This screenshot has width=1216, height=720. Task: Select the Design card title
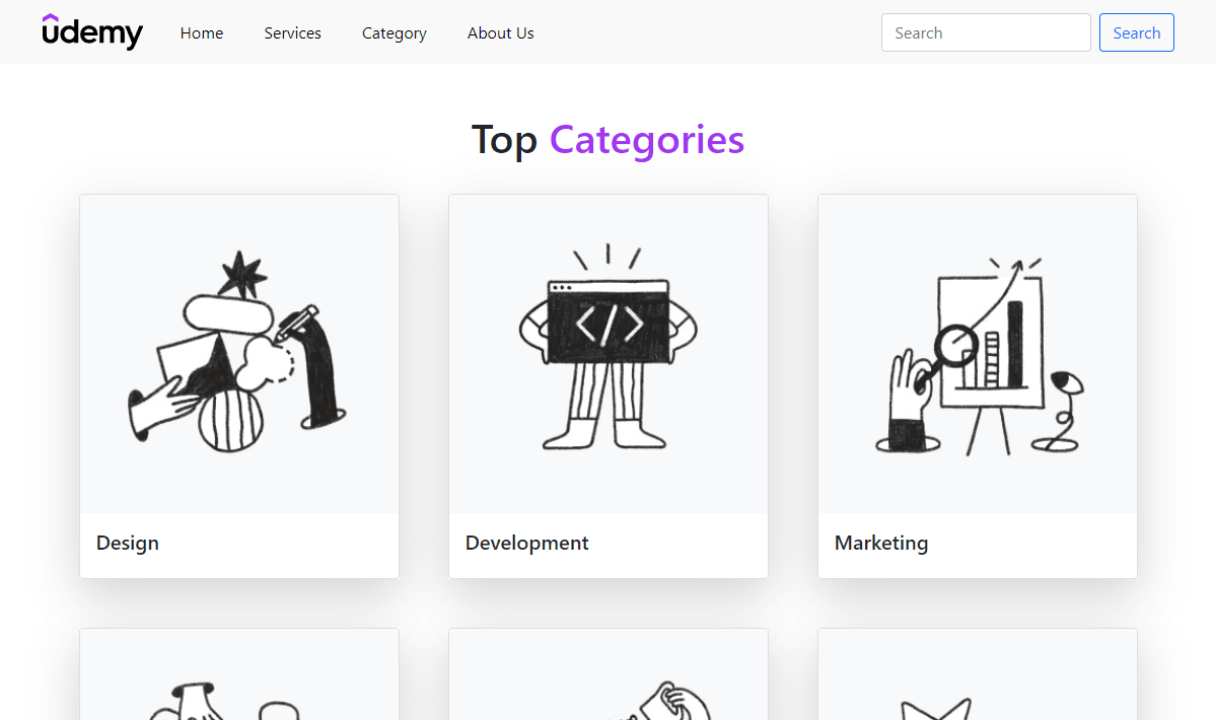128,543
